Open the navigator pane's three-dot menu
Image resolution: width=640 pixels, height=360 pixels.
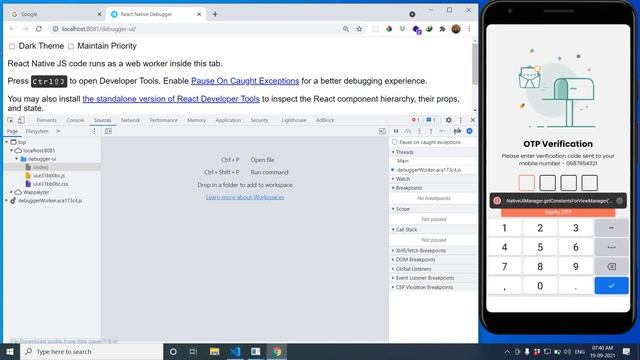94,131
